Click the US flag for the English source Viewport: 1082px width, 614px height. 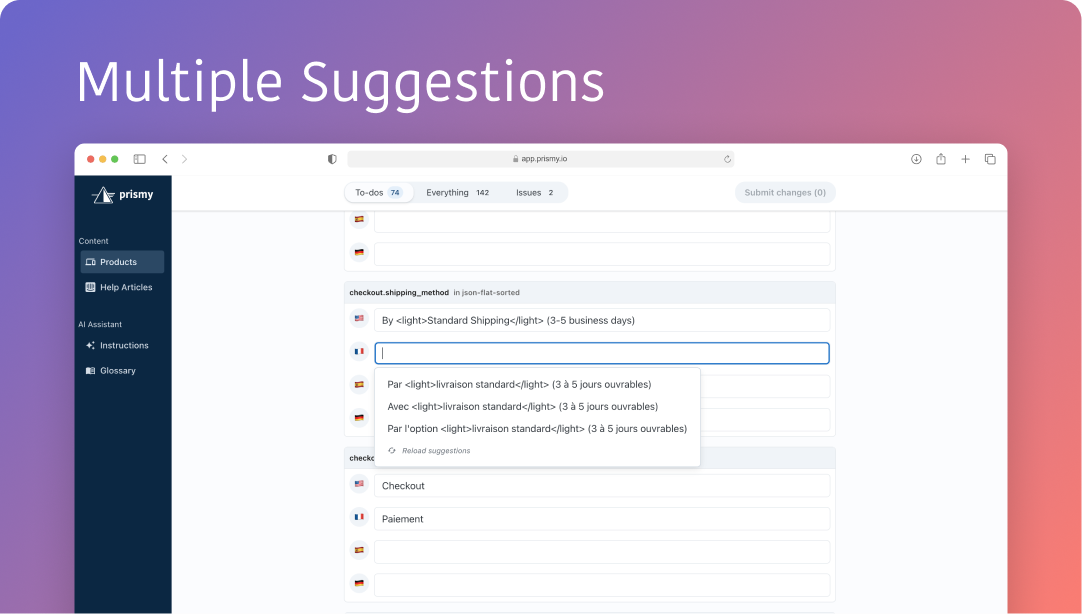(359, 318)
